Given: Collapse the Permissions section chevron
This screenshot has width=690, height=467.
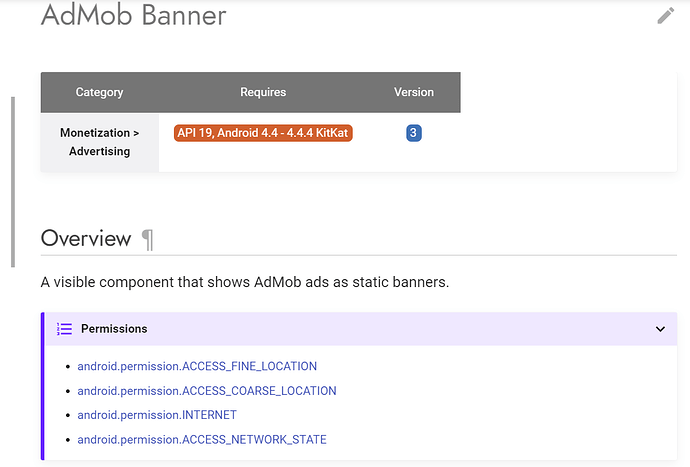Looking at the screenshot, I should [660, 329].
